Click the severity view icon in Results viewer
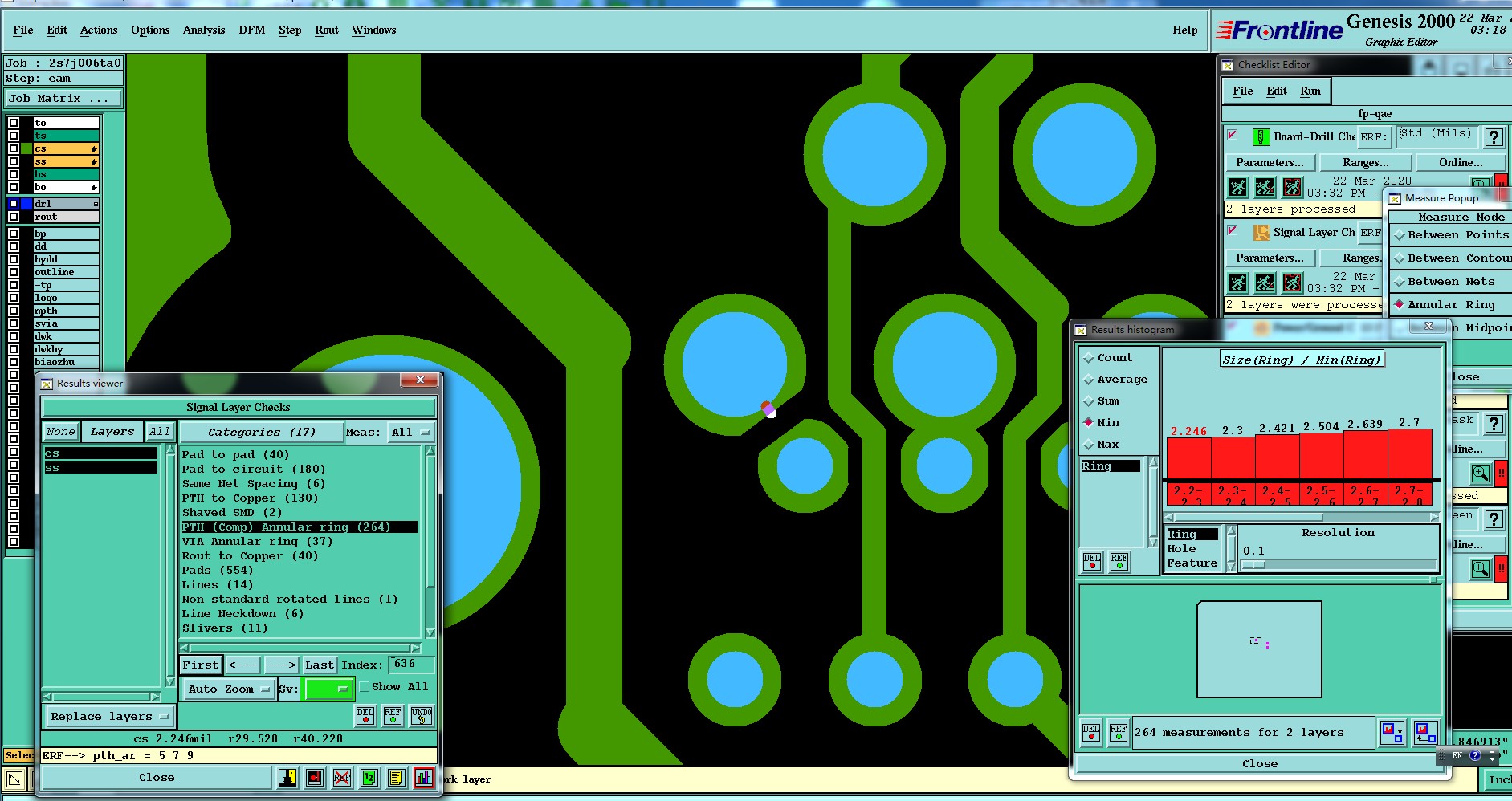This screenshot has width=1512, height=801. tap(287, 777)
